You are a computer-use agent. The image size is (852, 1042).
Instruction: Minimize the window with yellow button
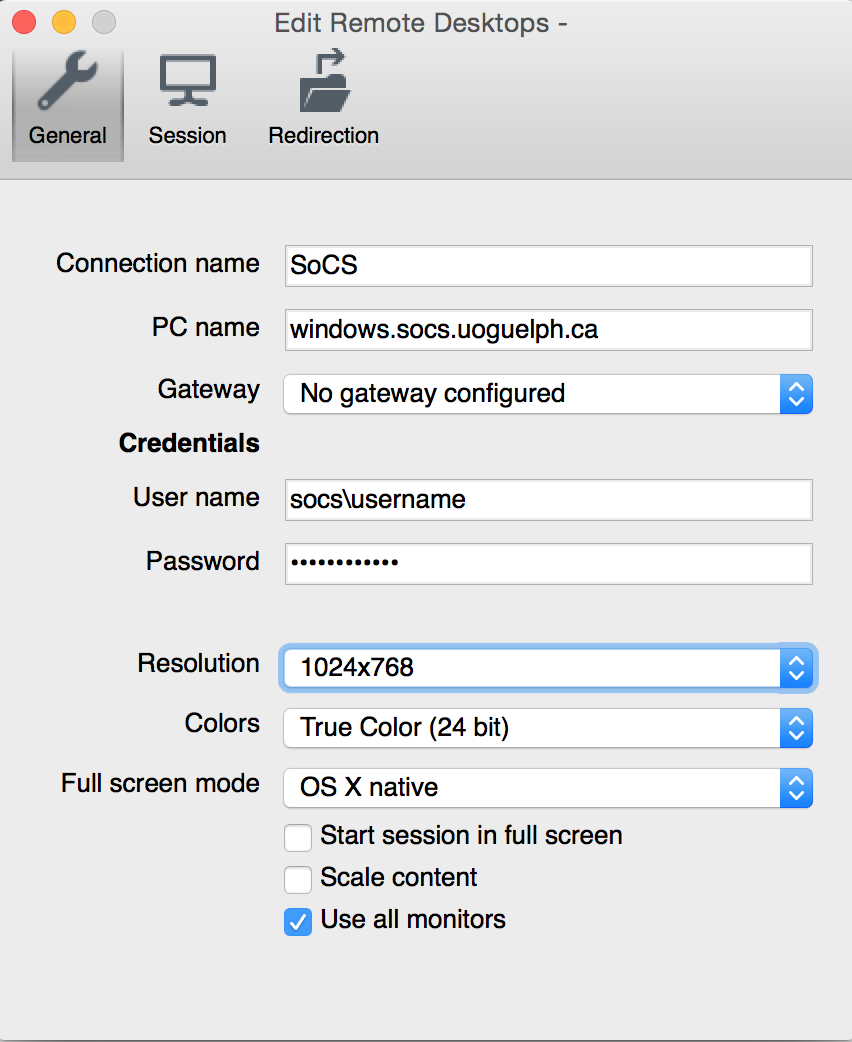pos(64,21)
